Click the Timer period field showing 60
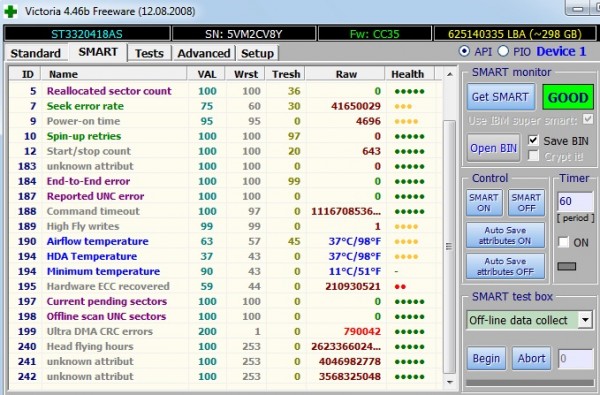Image resolution: width=600 pixels, height=395 pixels. pos(575,201)
